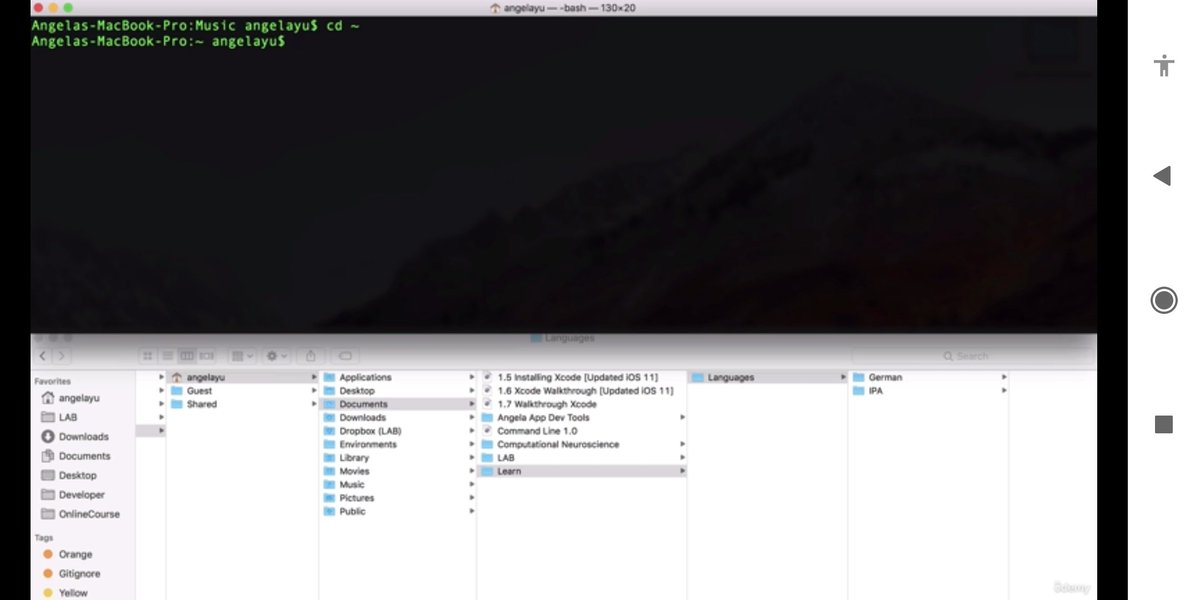The width and height of the screenshot is (1200, 600).
Task: Open the German folder
Action: point(929,378)
